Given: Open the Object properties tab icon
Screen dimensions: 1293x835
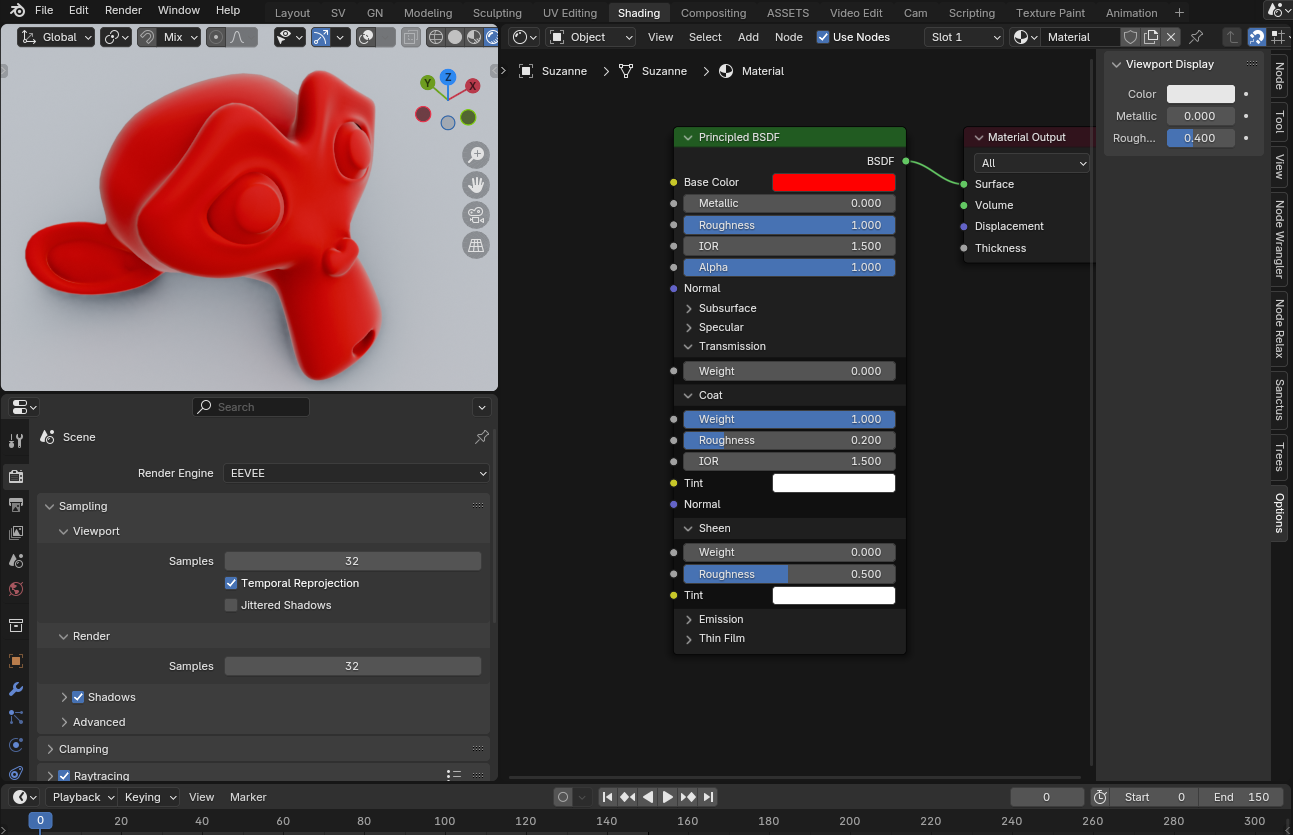Looking at the screenshot, I should pyautogui.click(x=15, y=661).
